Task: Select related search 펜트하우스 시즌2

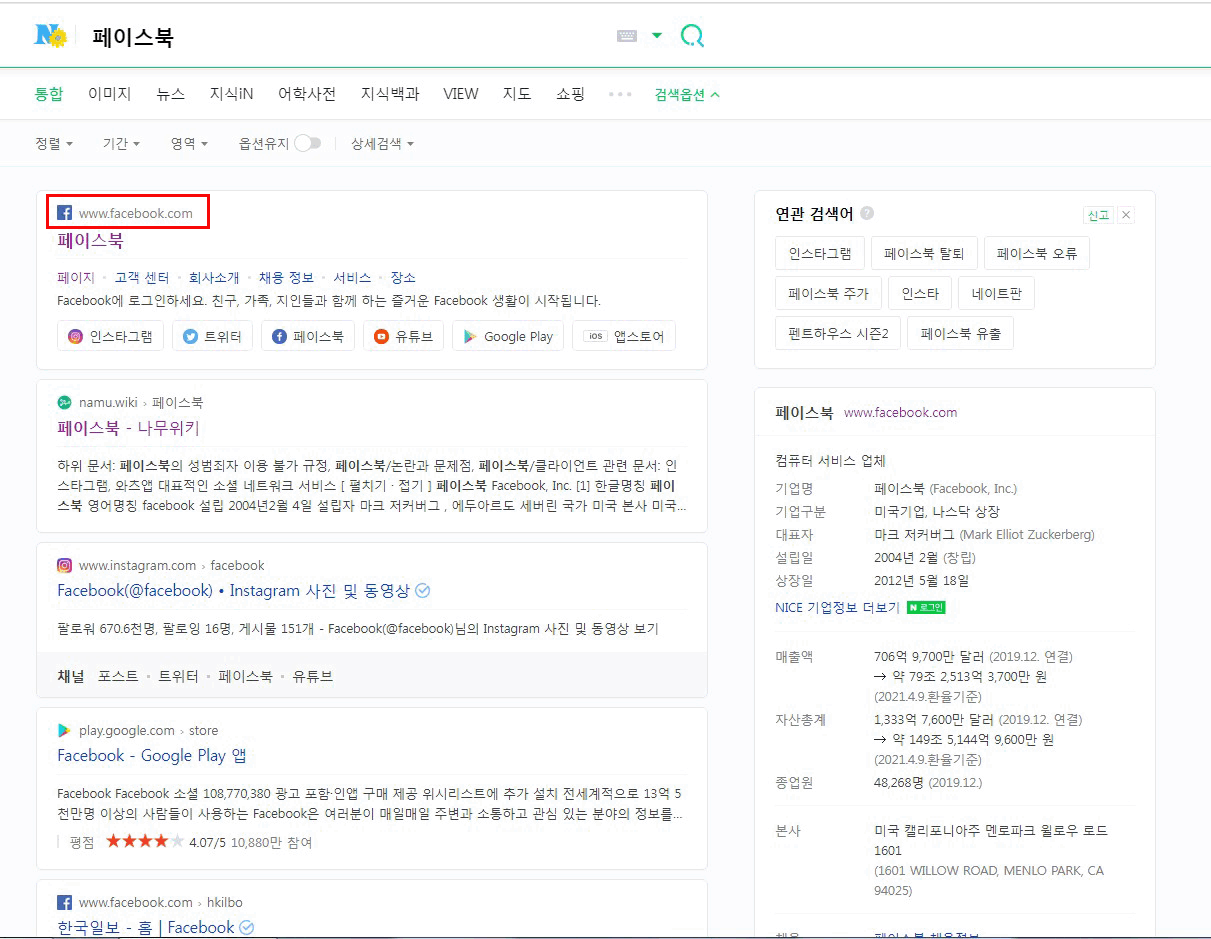Action: click(838, 334)
